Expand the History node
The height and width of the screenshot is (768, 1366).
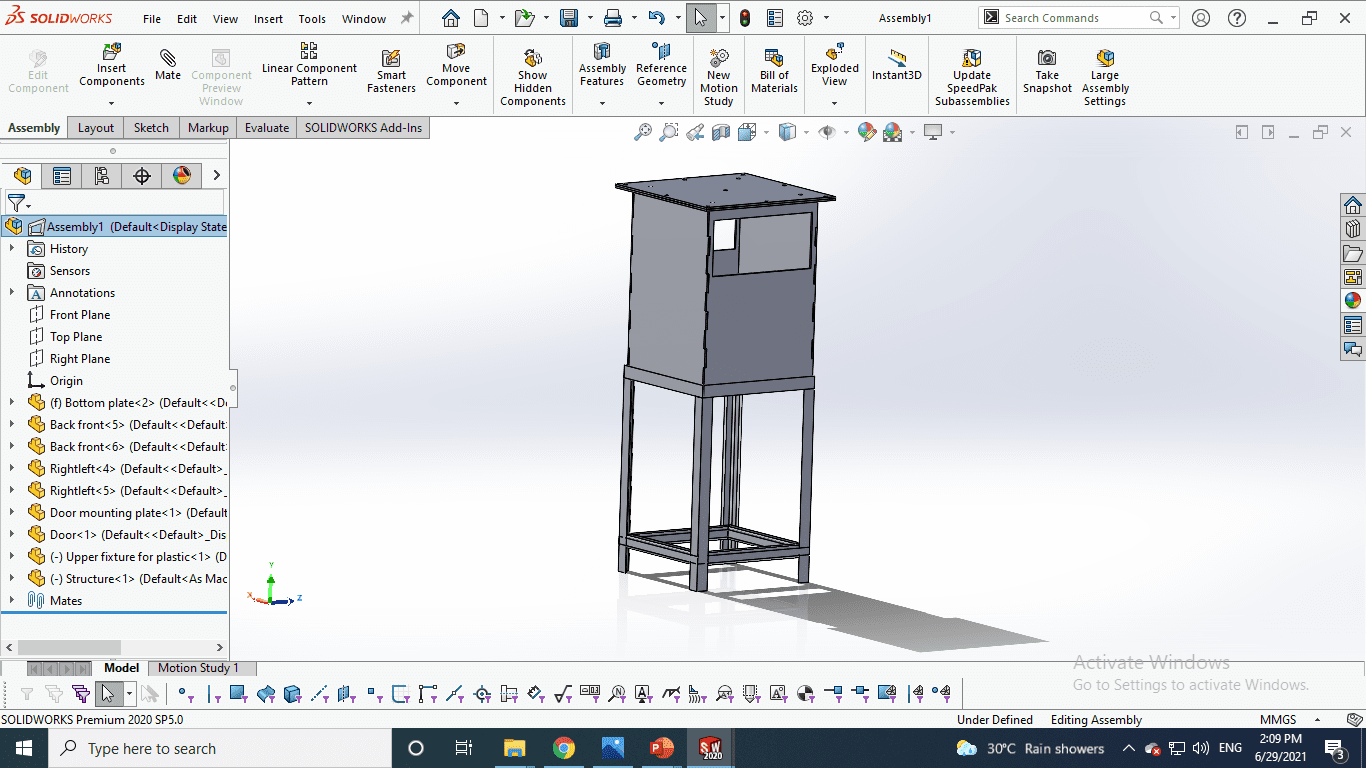coord(12,249)
